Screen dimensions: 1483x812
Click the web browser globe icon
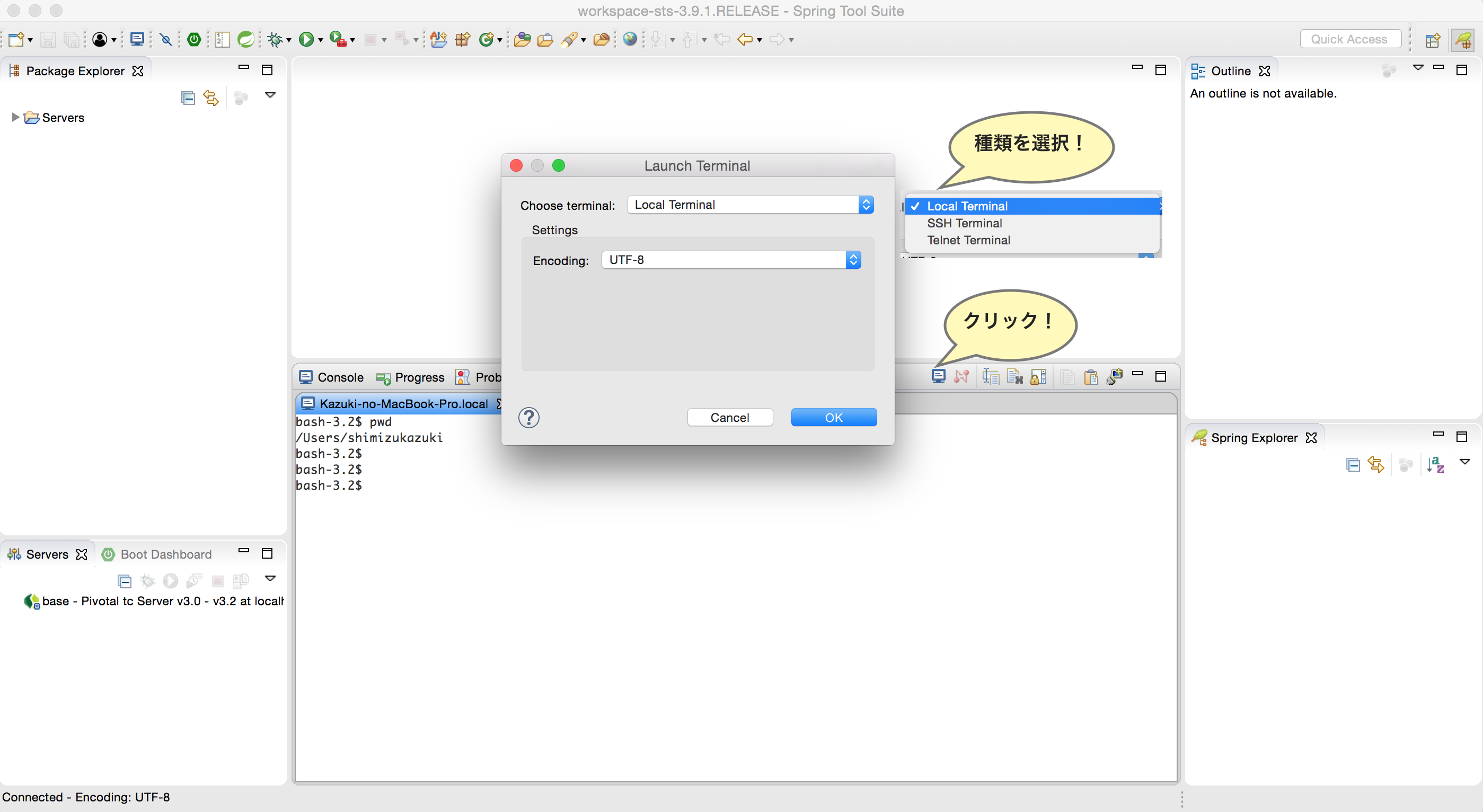click(x=631, y=39)
